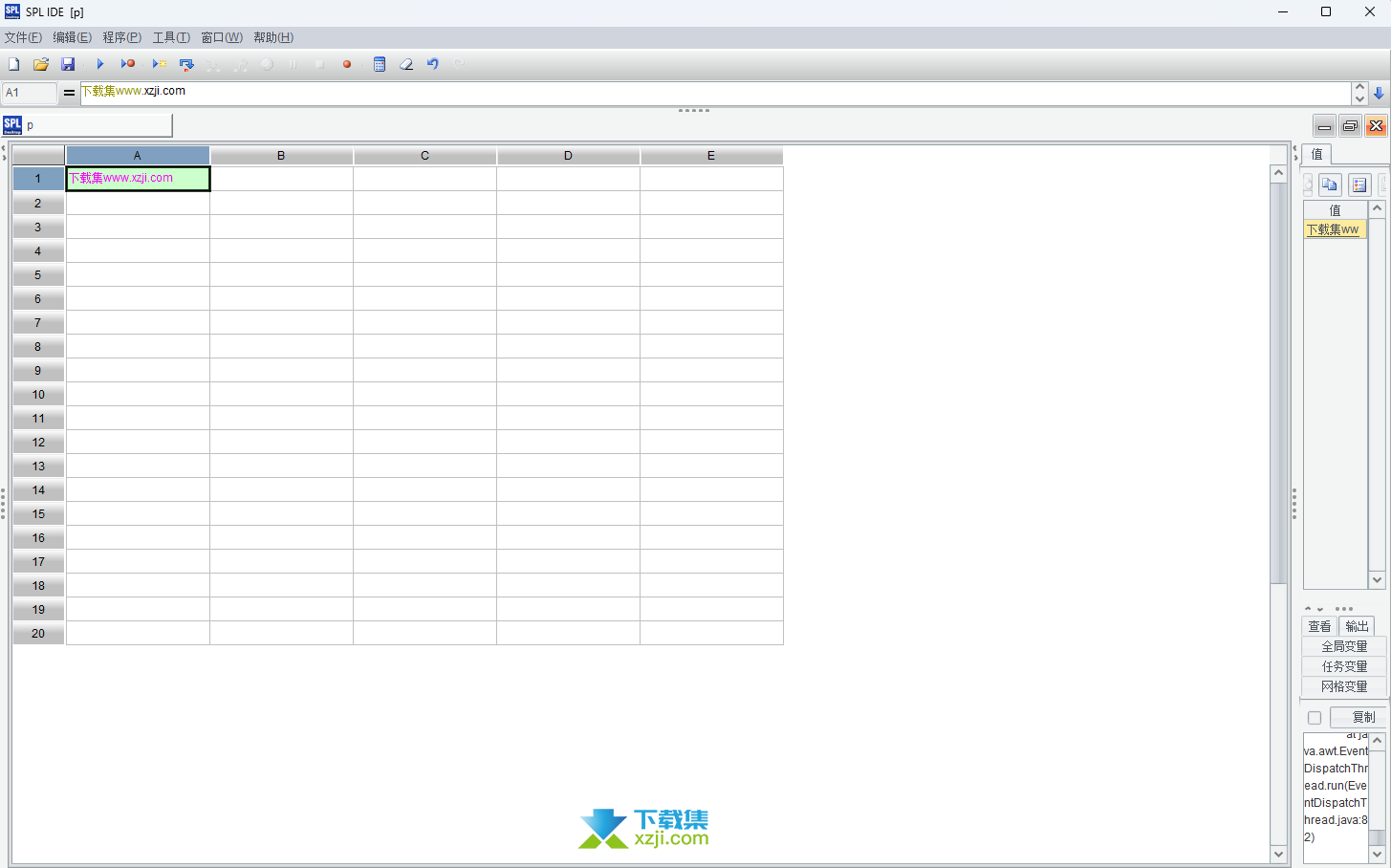Switch to the 输出 tab
The height and width of the screenshot is (868, 1391).
click(x=1356, y=626)
